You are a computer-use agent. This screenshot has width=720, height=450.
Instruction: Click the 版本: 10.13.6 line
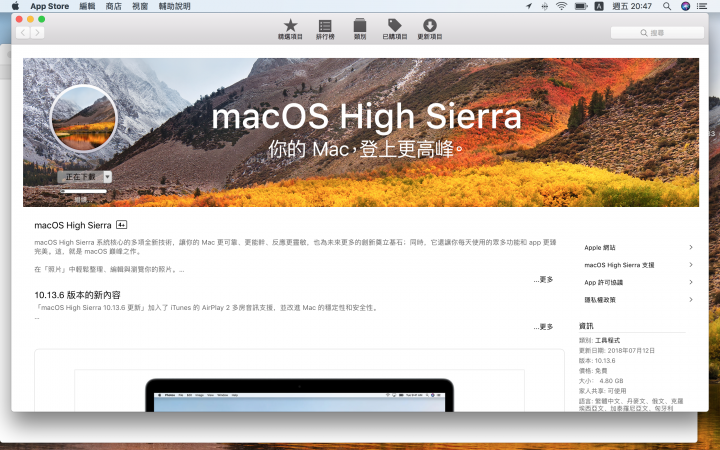click(597, 360)
